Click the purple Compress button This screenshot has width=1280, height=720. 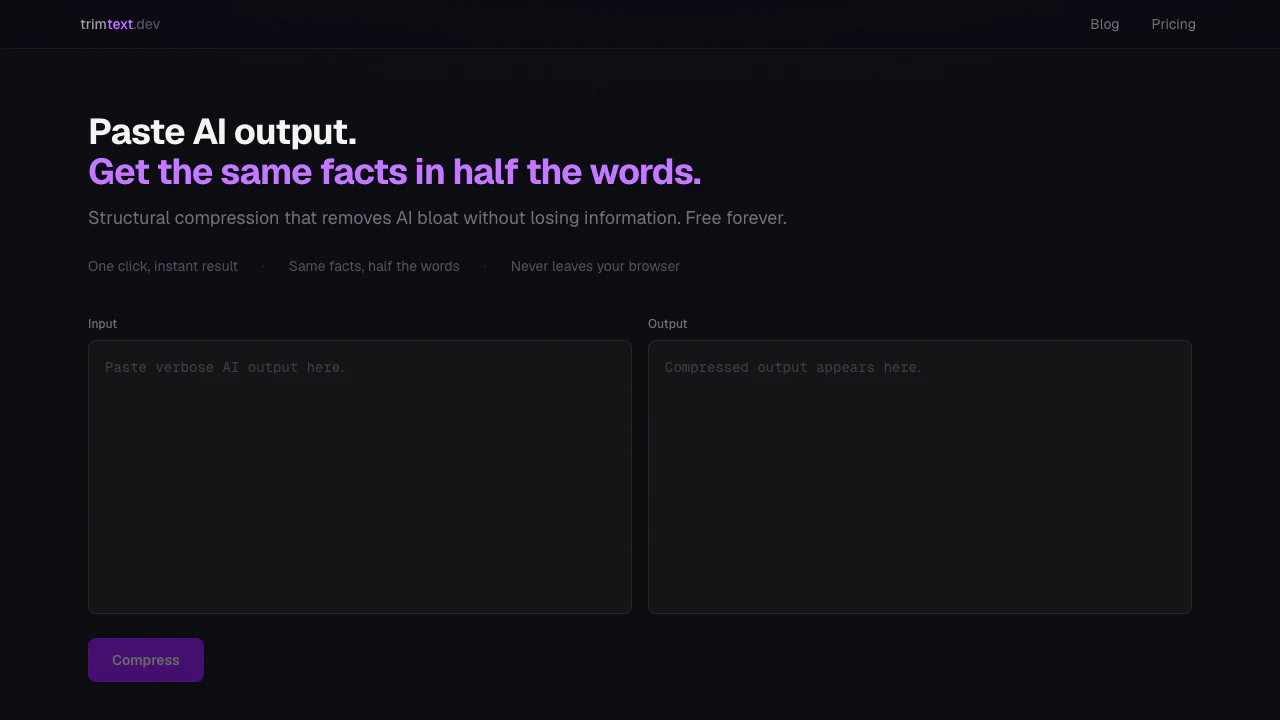tap(146, 660)
